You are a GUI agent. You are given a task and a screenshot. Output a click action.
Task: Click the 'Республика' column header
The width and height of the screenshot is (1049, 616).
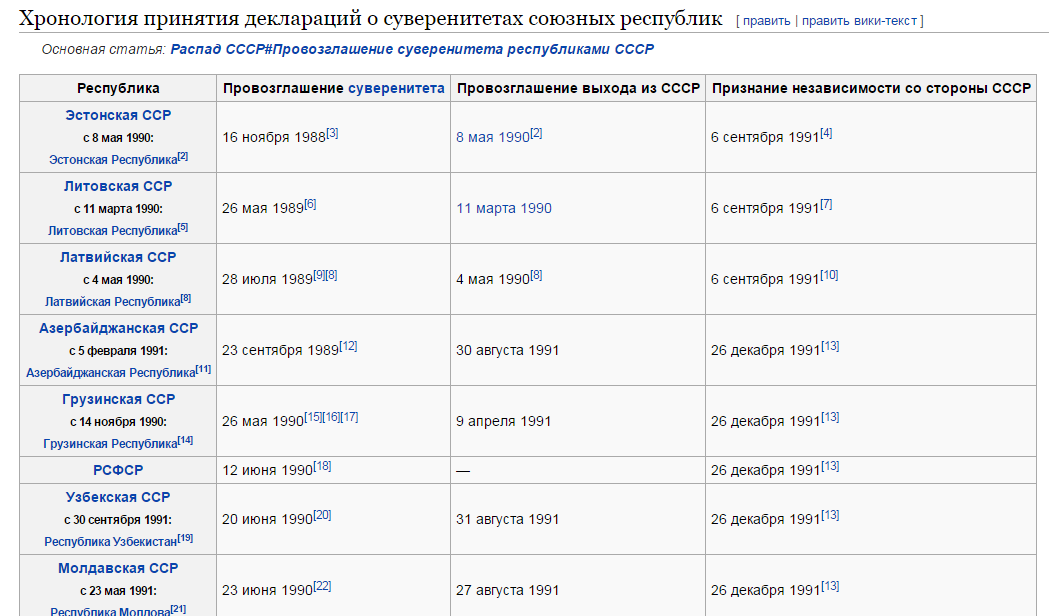(x=118, y=88)
